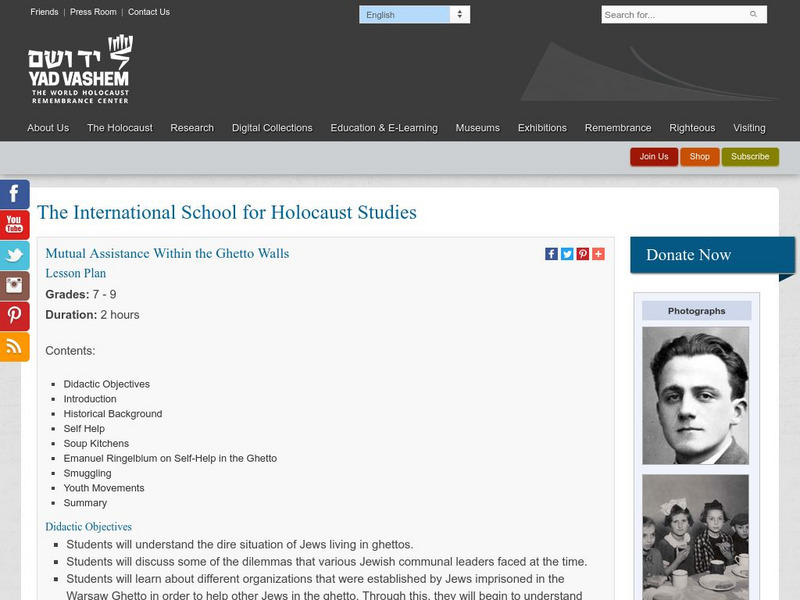Share lesson plan on Twitter small icon
Screen dimensions: 800x600
(x=567, y=254)
